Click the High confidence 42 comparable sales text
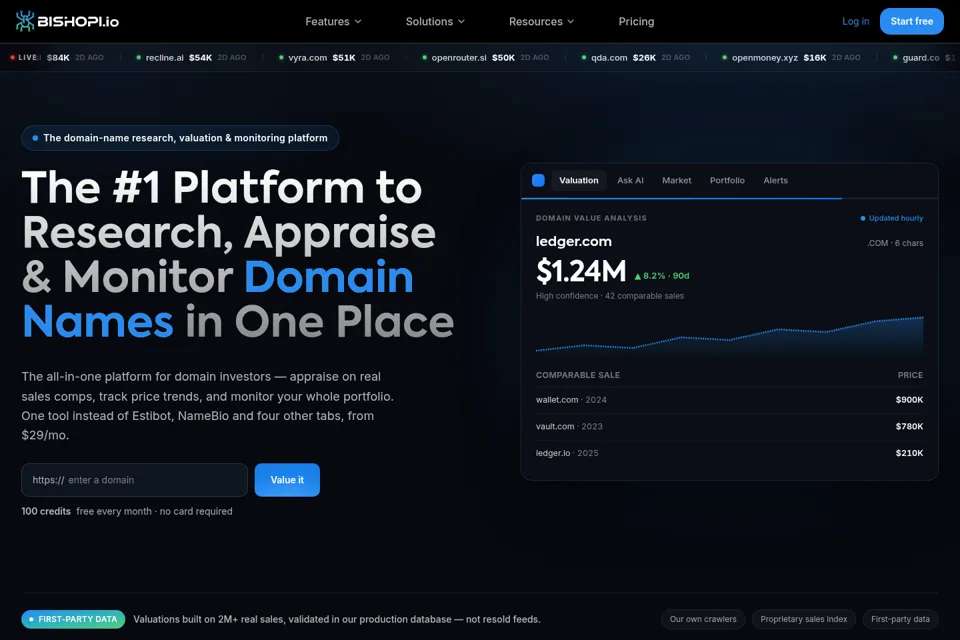960x640 pixels. click(610, 296)
